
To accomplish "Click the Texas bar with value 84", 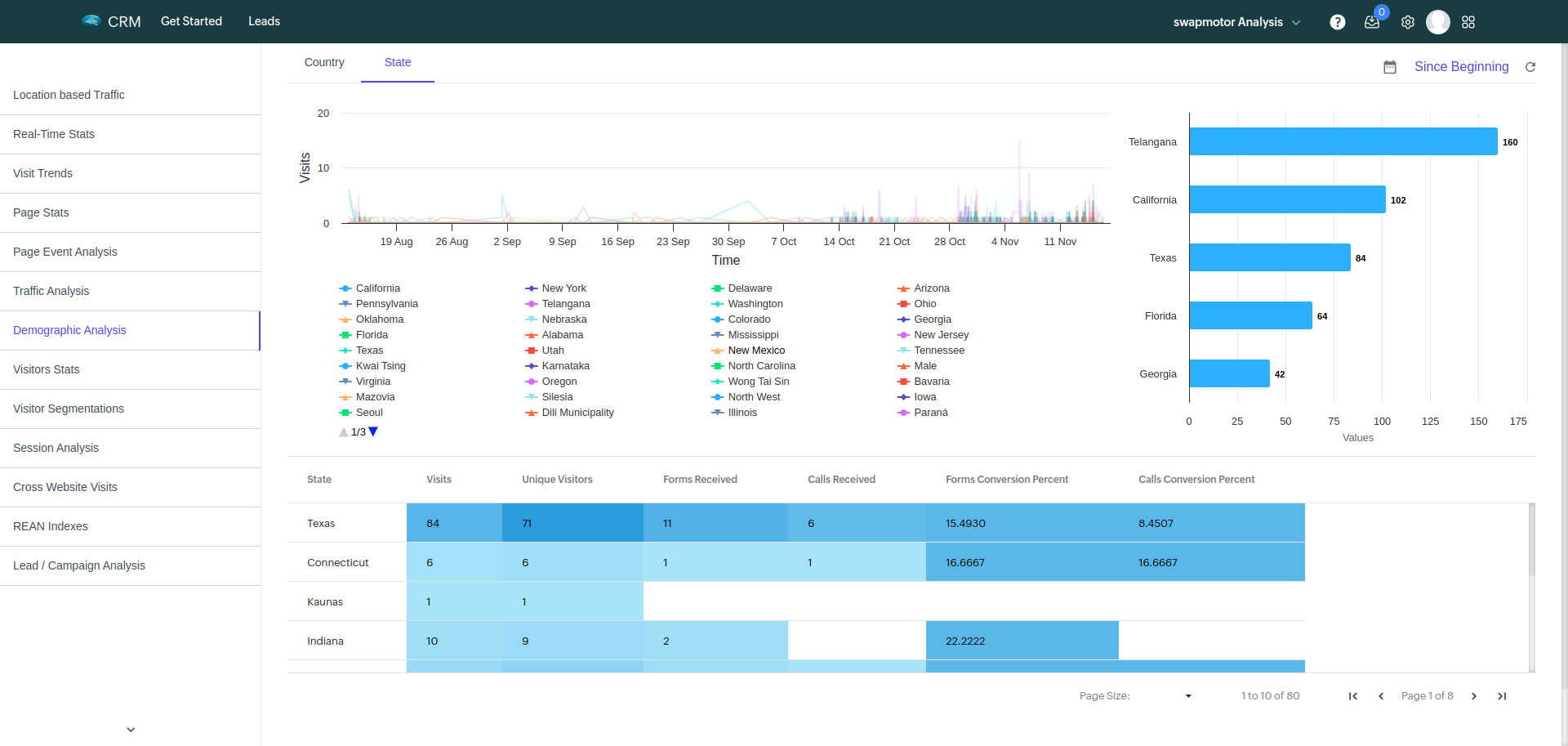I will tap(1270, 257).
